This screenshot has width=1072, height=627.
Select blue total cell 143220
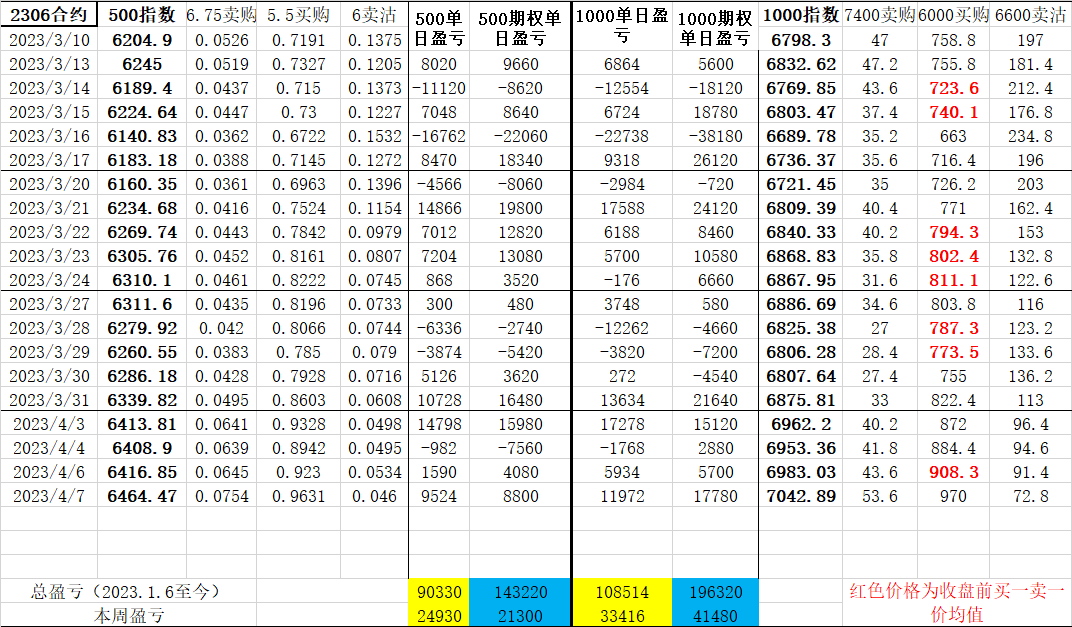click(520, 591)
